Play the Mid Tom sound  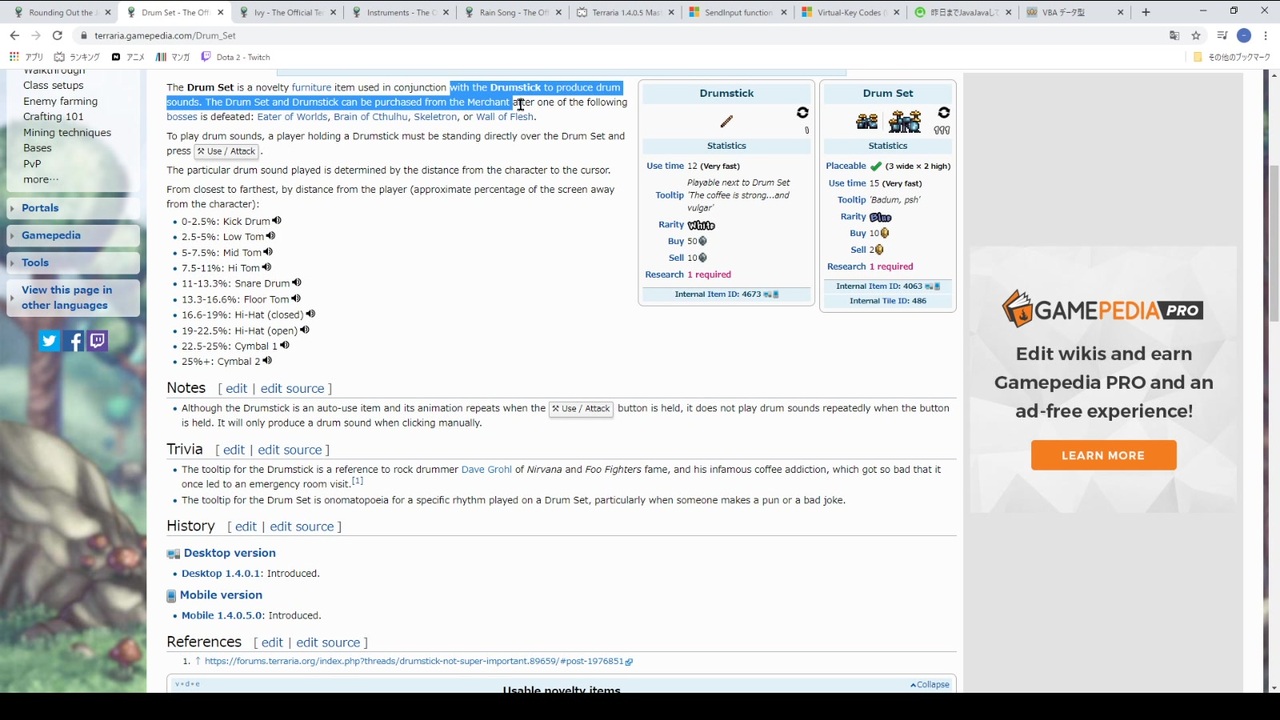[x=268, y=252]
